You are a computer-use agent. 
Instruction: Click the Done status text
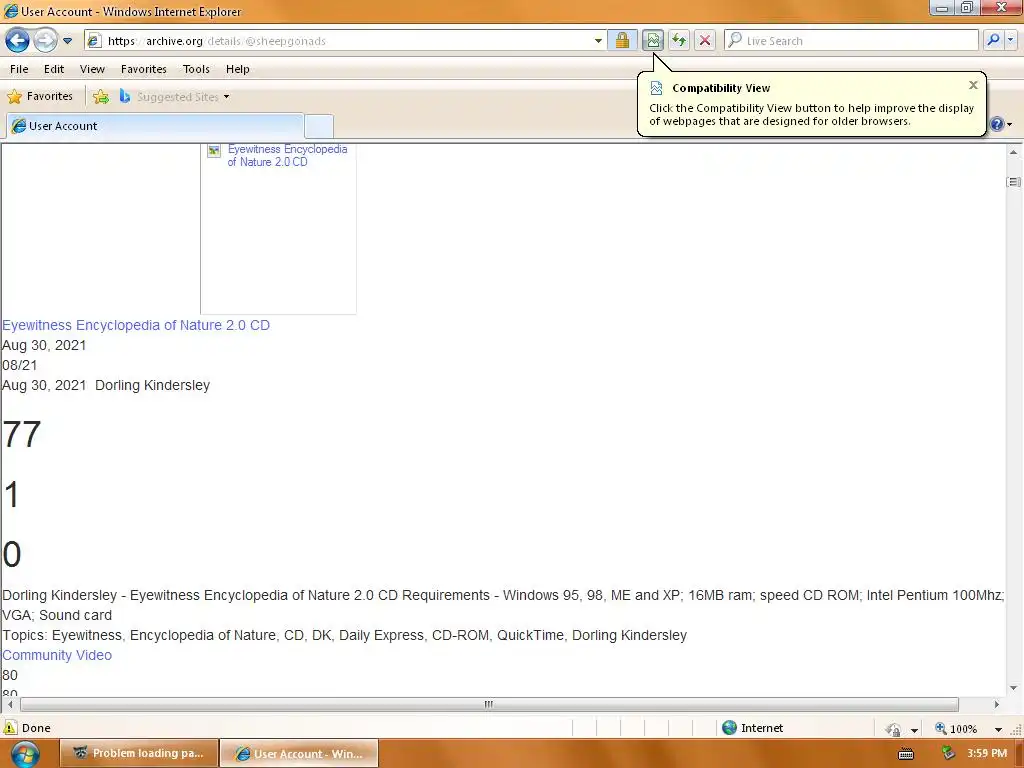[36, 728]
